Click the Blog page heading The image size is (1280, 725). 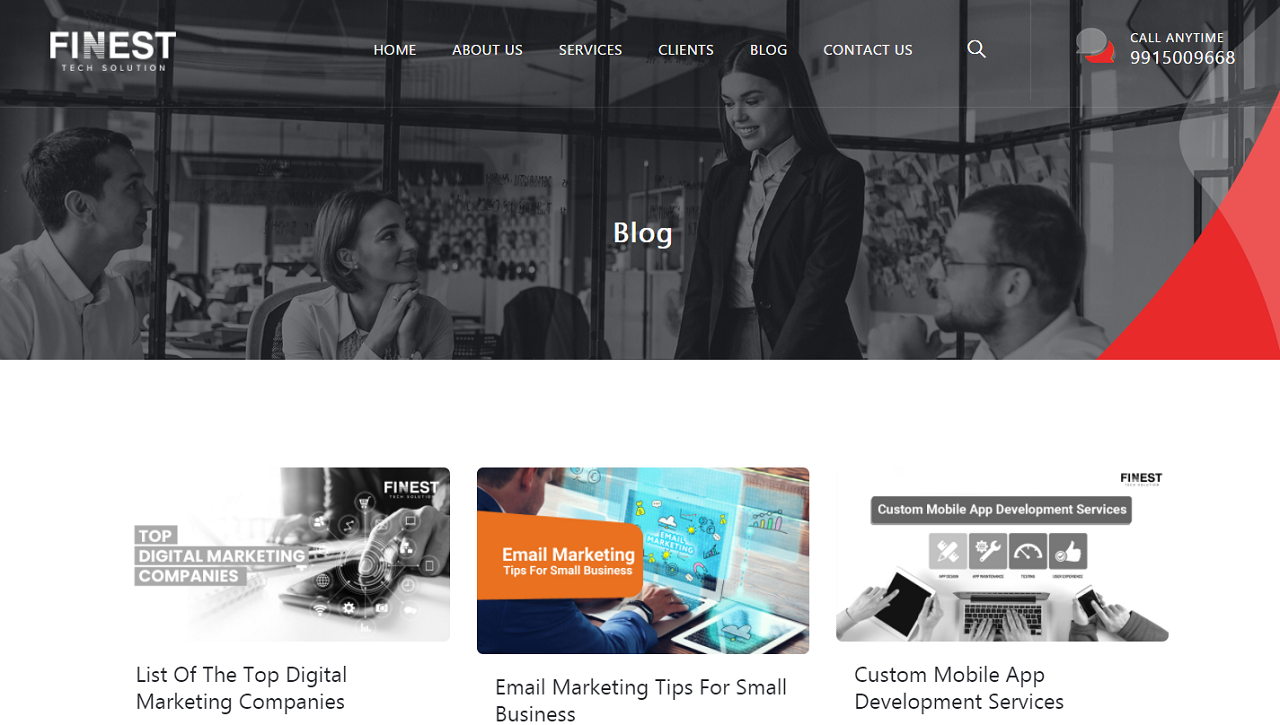pos(642,233)
